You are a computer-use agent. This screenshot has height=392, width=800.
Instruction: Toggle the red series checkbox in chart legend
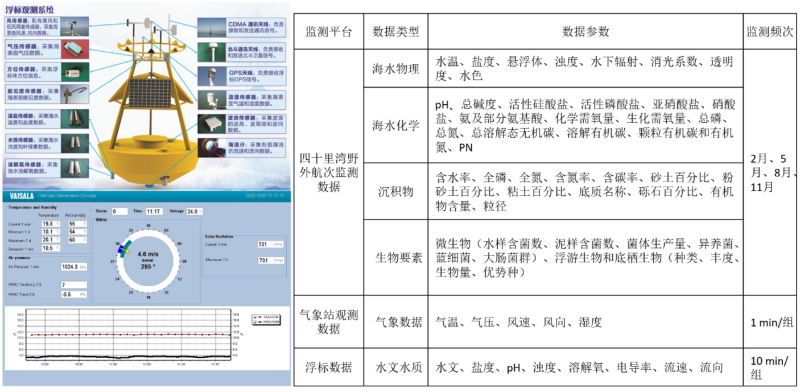click(x=256, y=317)
